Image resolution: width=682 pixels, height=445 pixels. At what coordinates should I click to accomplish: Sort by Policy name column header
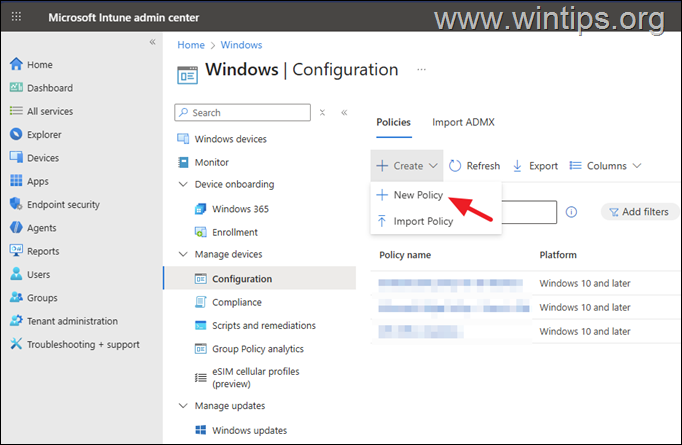pos(405,255)
